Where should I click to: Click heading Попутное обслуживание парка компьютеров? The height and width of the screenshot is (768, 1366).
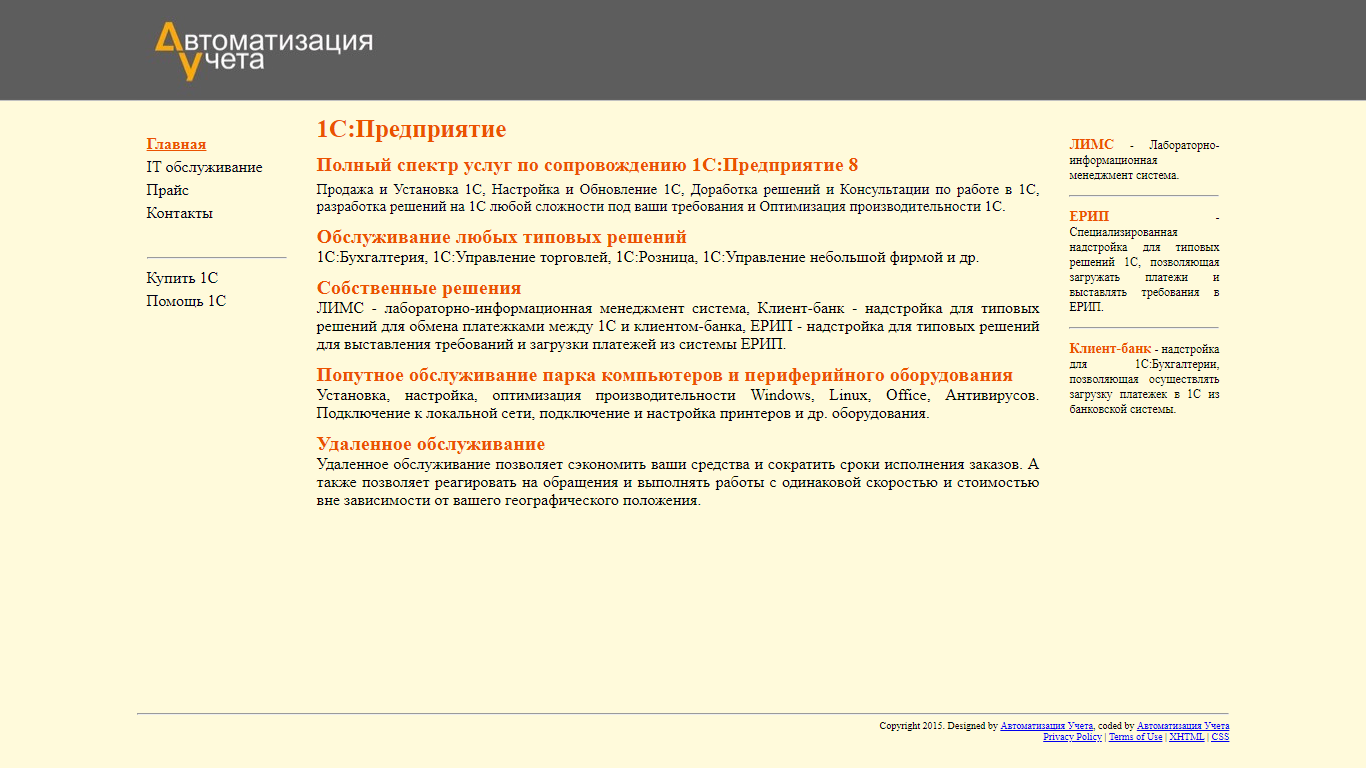664,375
